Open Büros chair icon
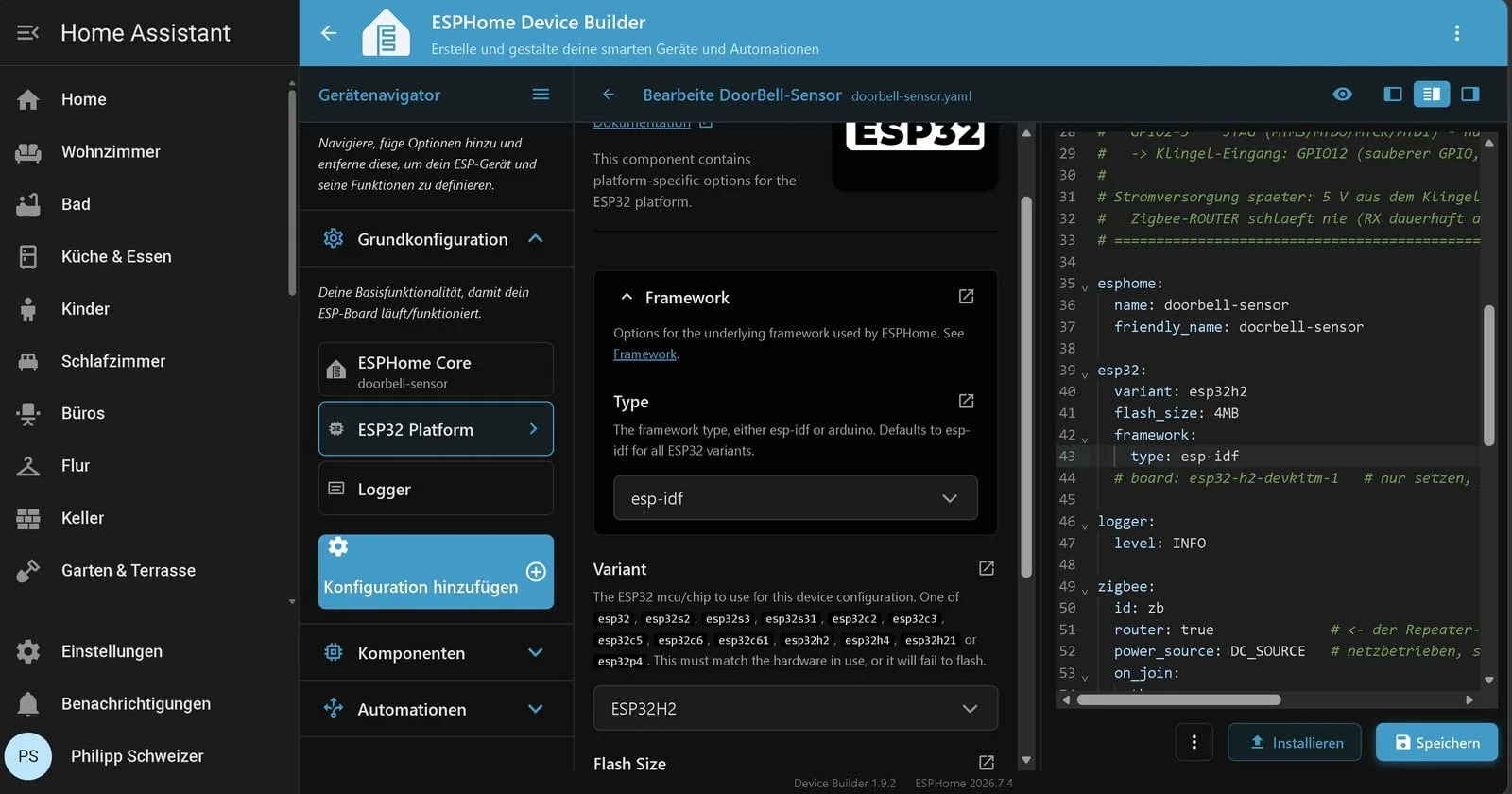Image resolution: width=1512 pixels, height=794 pixels. 28,413
